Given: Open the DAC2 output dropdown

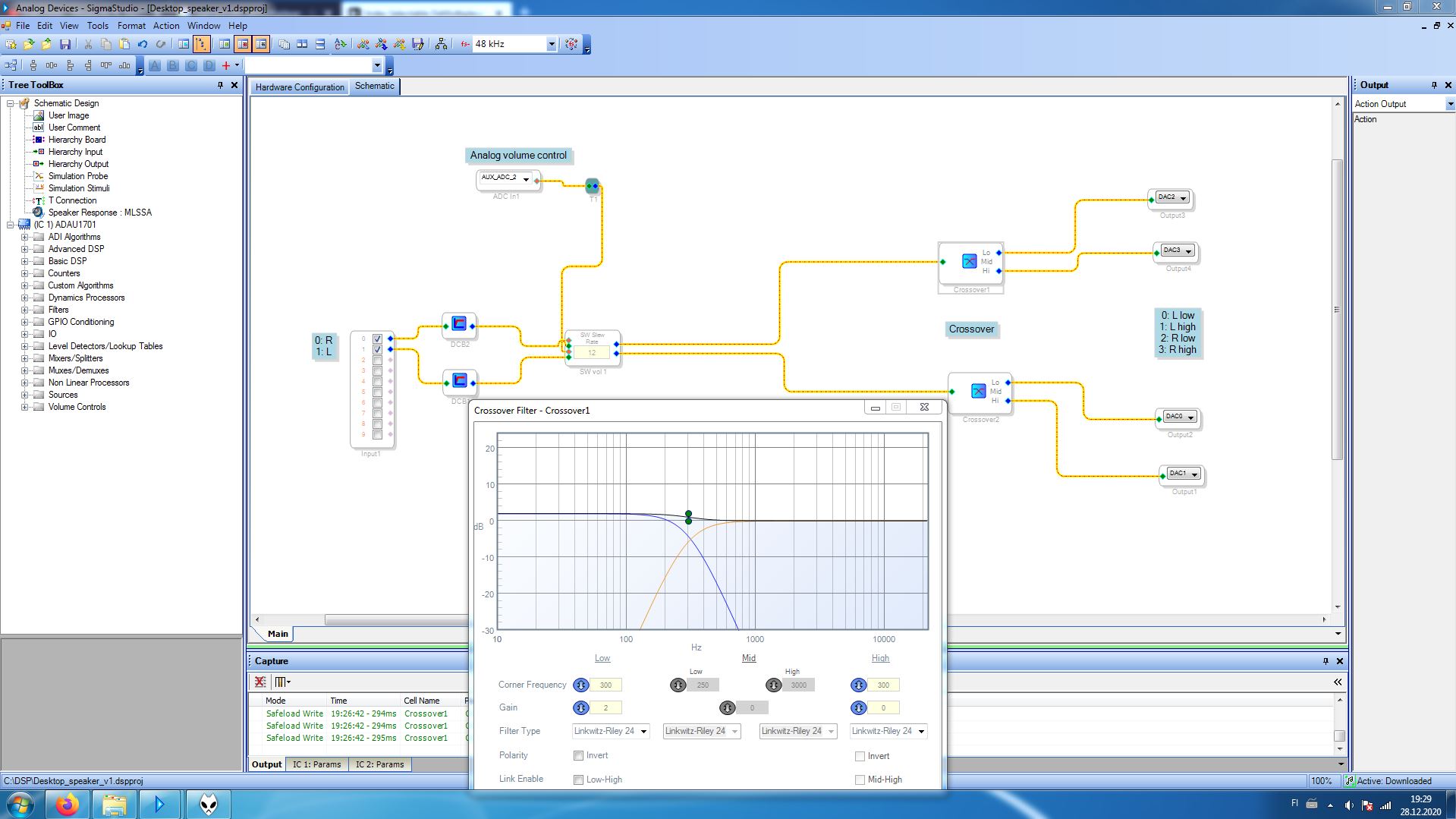Looking at the screenshot, I should (x=1183, y=198).
